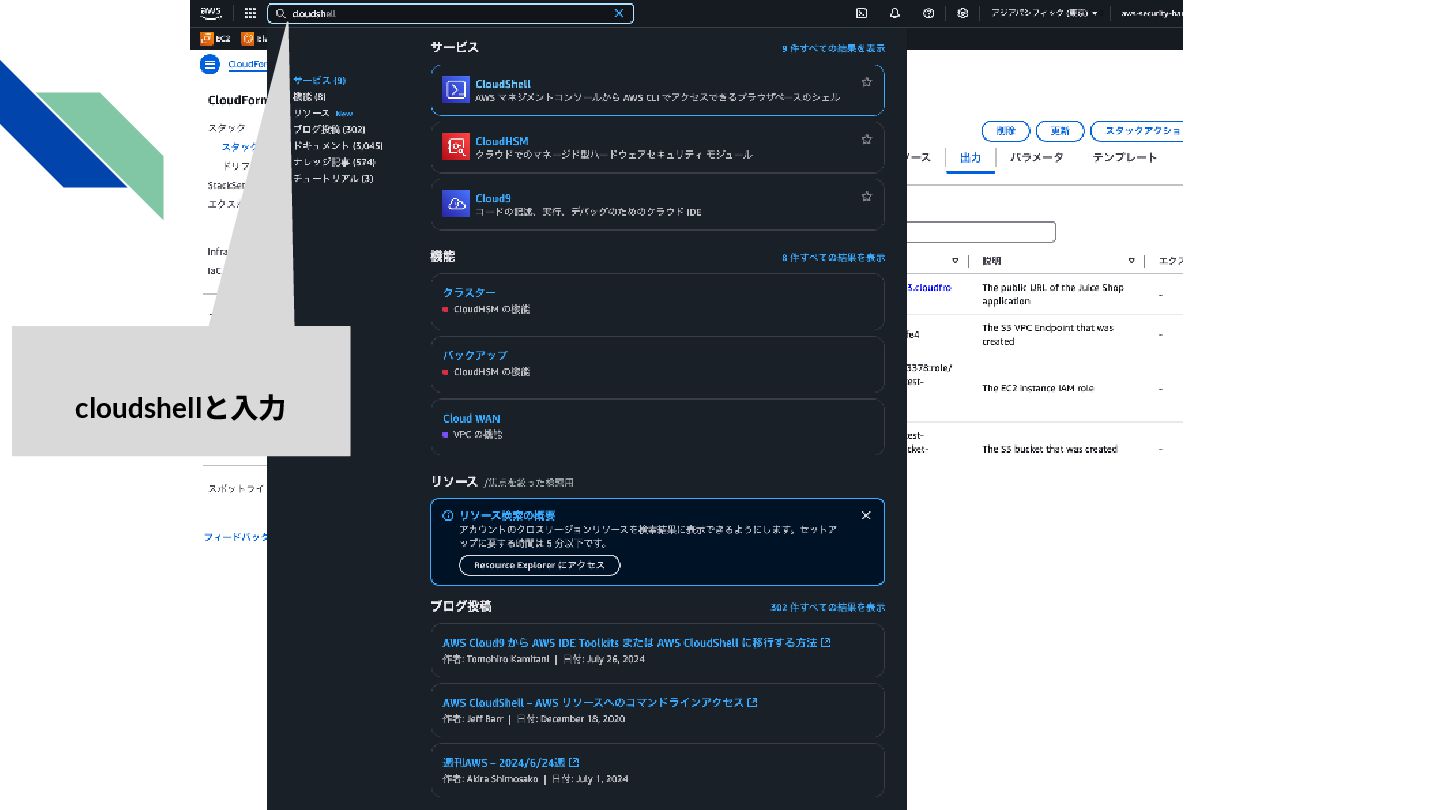The width and height of the screenshot is (1440, 810).
Task: Show all 9 service results
Action: click(833, 48)
